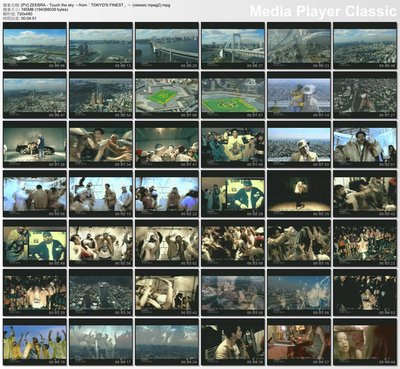This screenshot has width=400, height=369.
Task: Select the highway interchange thumbnail at 00:00:33
Action: click(x=299, y=46)
